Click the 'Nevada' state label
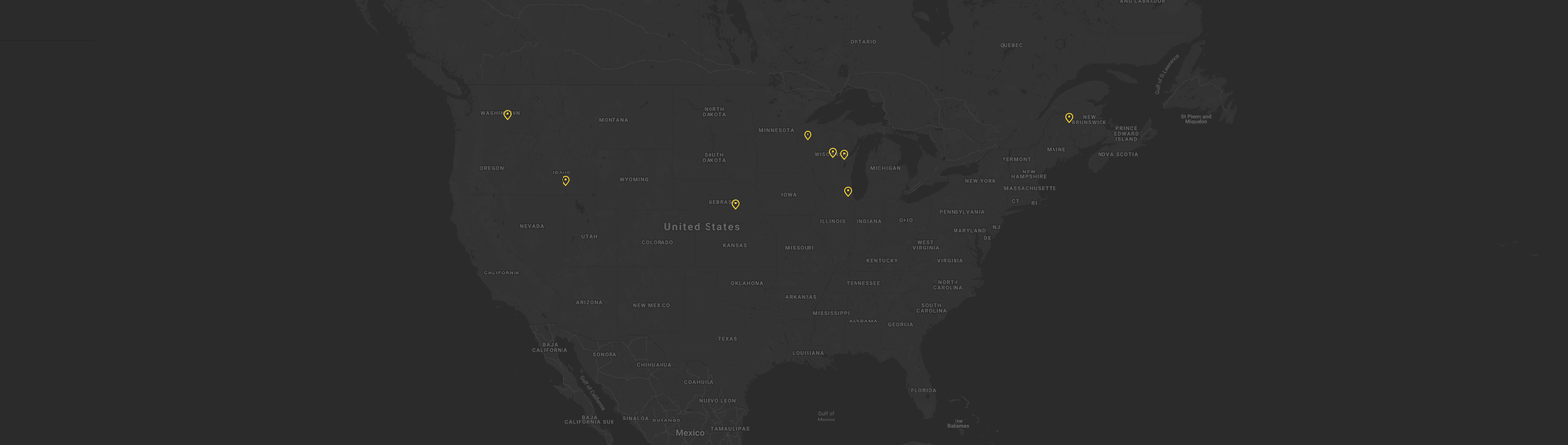Screen dimensions: 1568x445 click(x=532, y=226)
